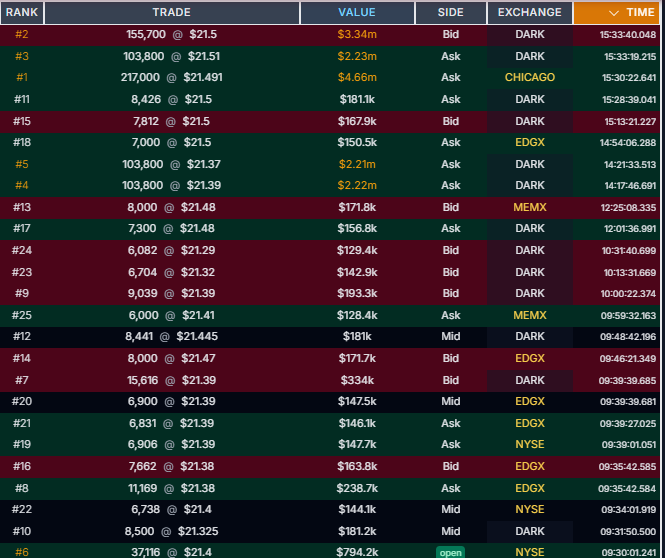665x558 pixels.
Task: Select trade 8,000 @ $21.48
Action: pos(172,207)
